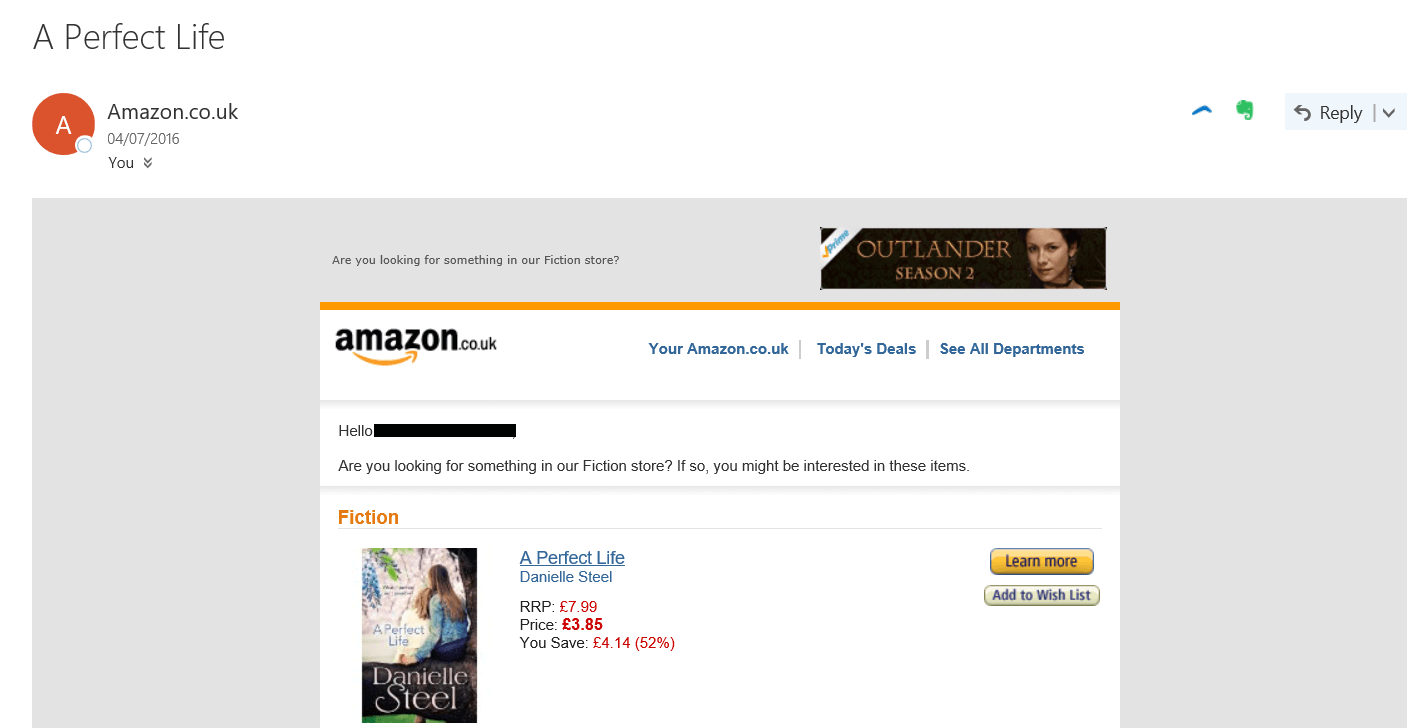Click the amazon.co.uk logo

(416, 346)
